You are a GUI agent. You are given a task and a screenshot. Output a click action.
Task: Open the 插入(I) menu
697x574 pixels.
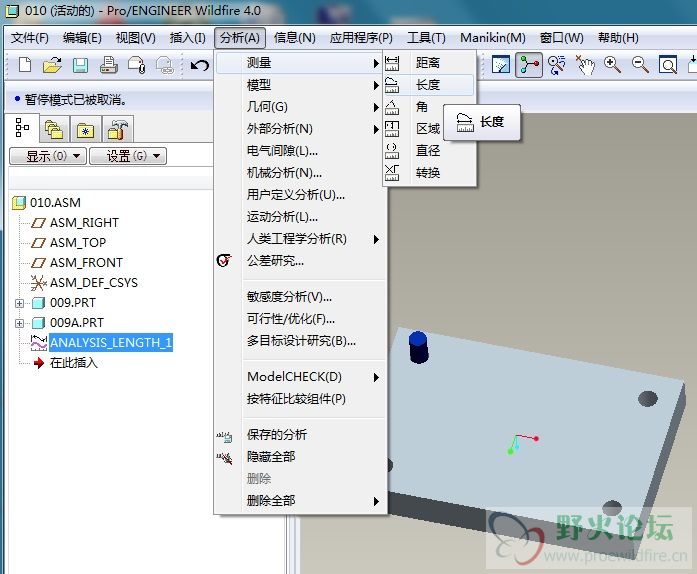188,38
